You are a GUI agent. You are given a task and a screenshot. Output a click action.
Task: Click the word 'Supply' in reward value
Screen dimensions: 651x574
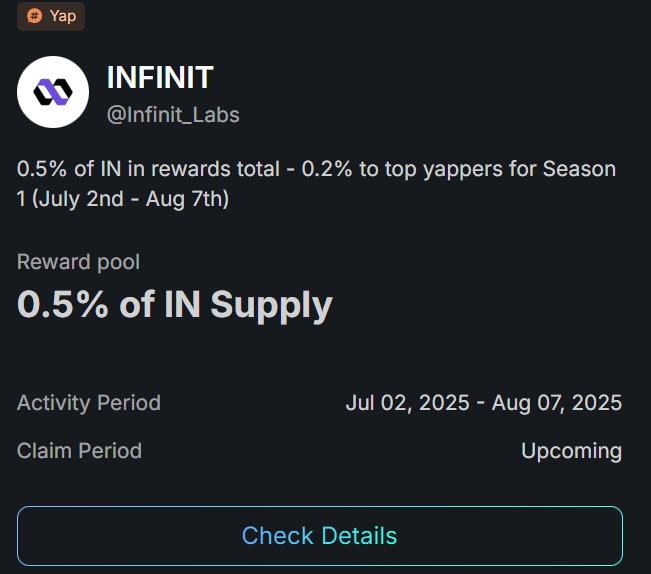[272, 307]
